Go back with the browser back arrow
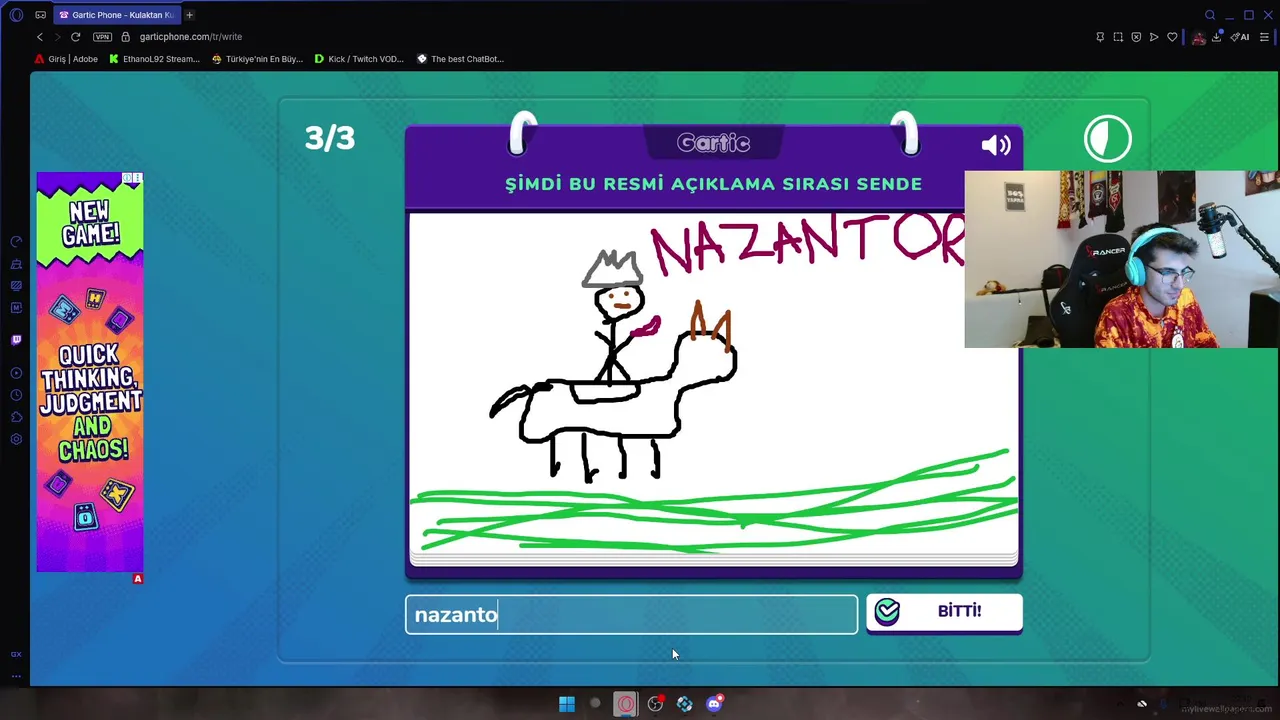 (40, 37)
